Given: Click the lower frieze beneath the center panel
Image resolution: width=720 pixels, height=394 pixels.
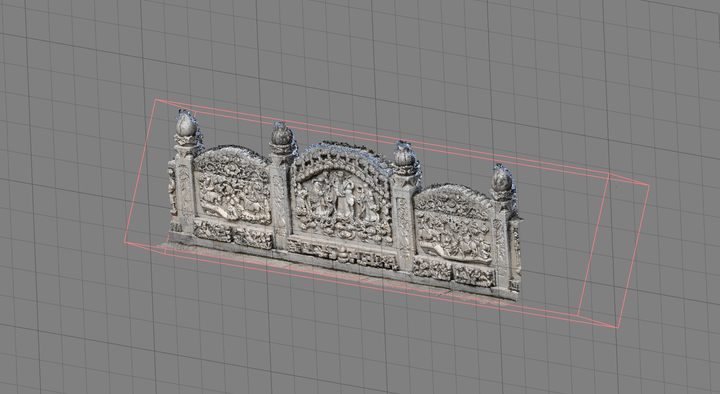Looking at the screenshot, I should coord(343,254).
